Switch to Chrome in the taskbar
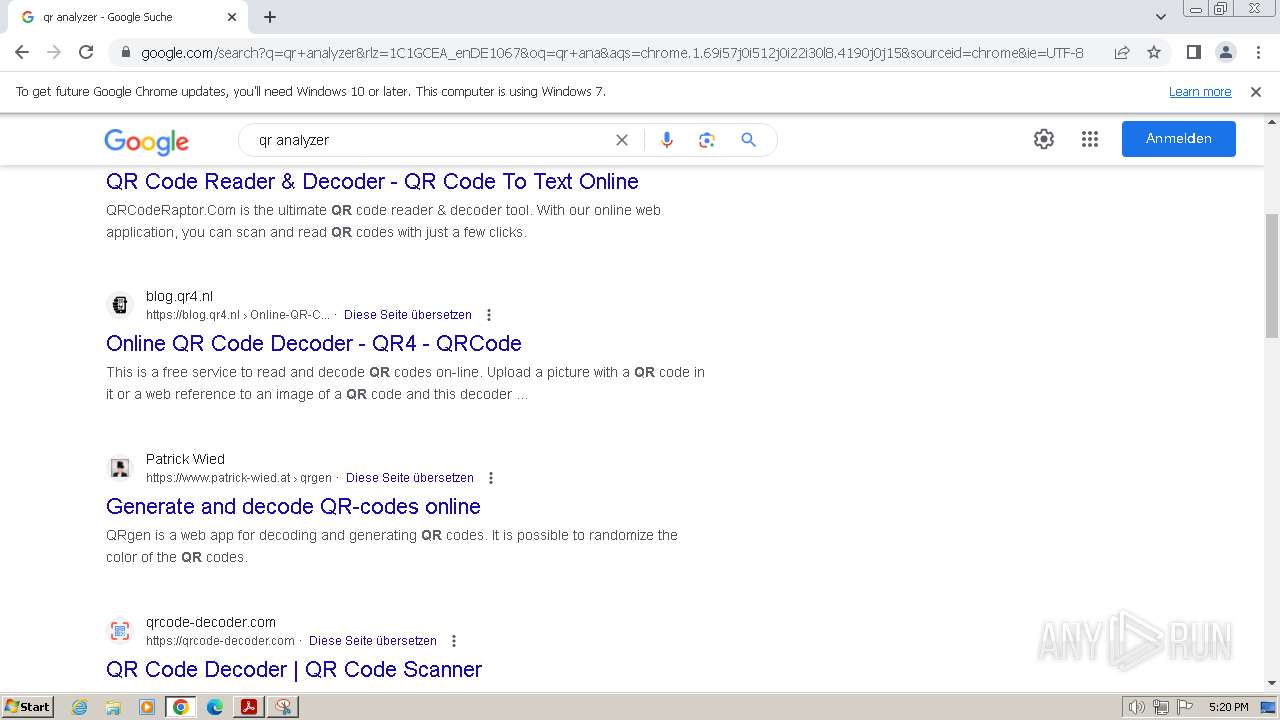 tap(181, 707)
